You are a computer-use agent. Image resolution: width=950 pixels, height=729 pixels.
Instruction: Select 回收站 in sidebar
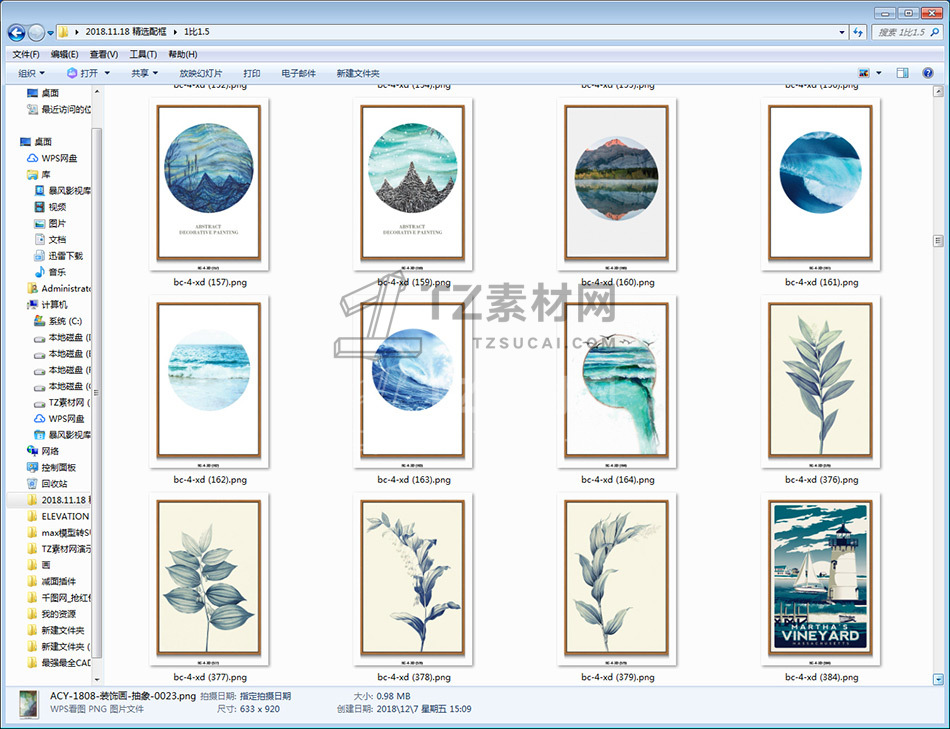(47, 484)
